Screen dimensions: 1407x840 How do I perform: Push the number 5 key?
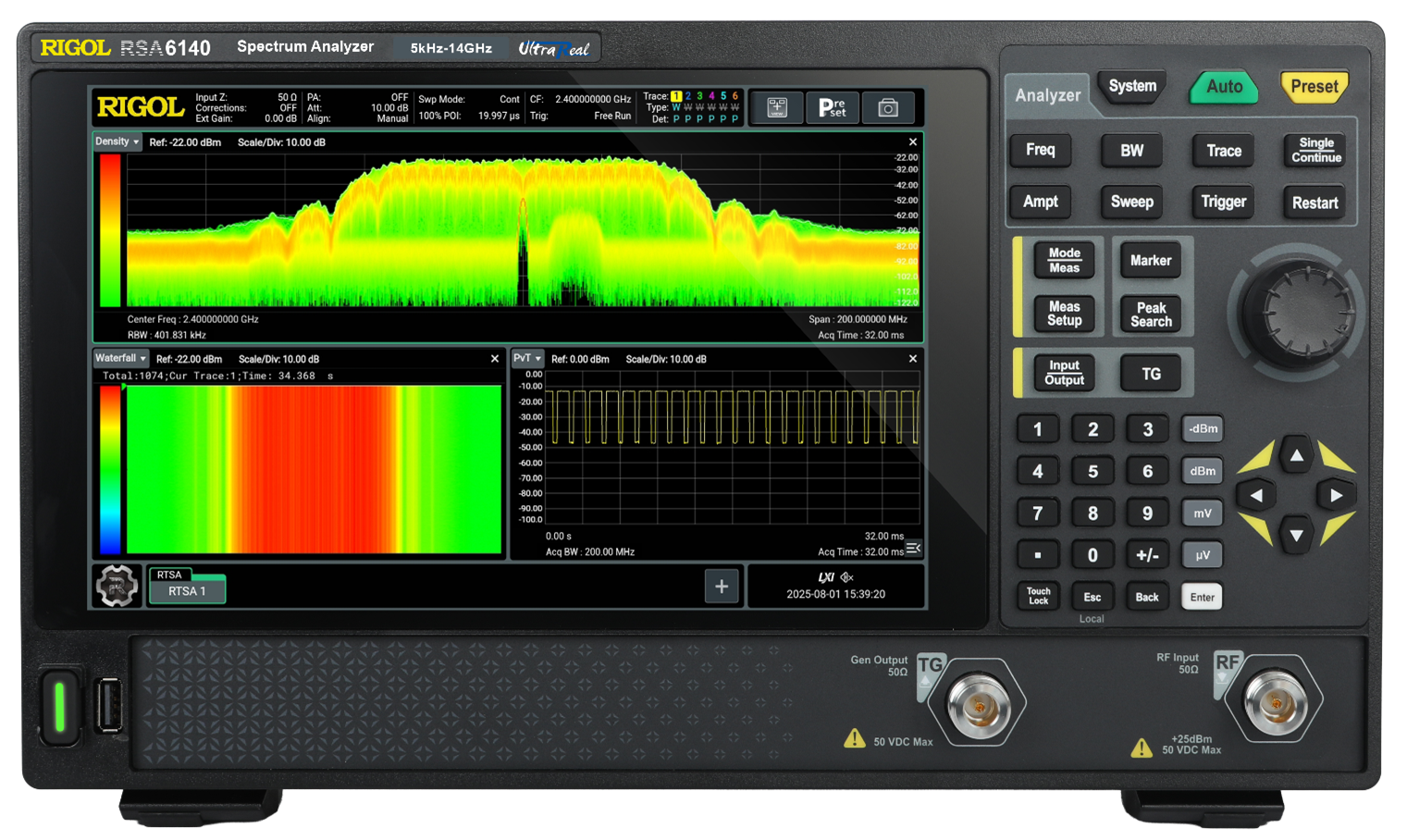[x=1092, y=471]
